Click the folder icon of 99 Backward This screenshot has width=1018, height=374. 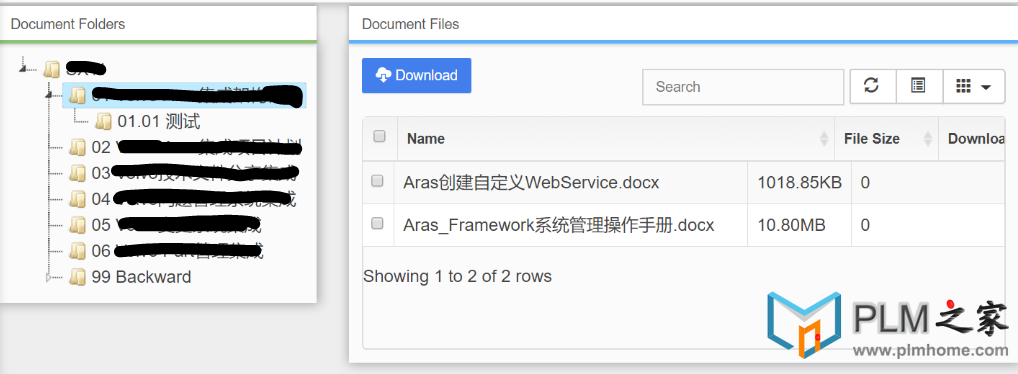pos(77,277)
